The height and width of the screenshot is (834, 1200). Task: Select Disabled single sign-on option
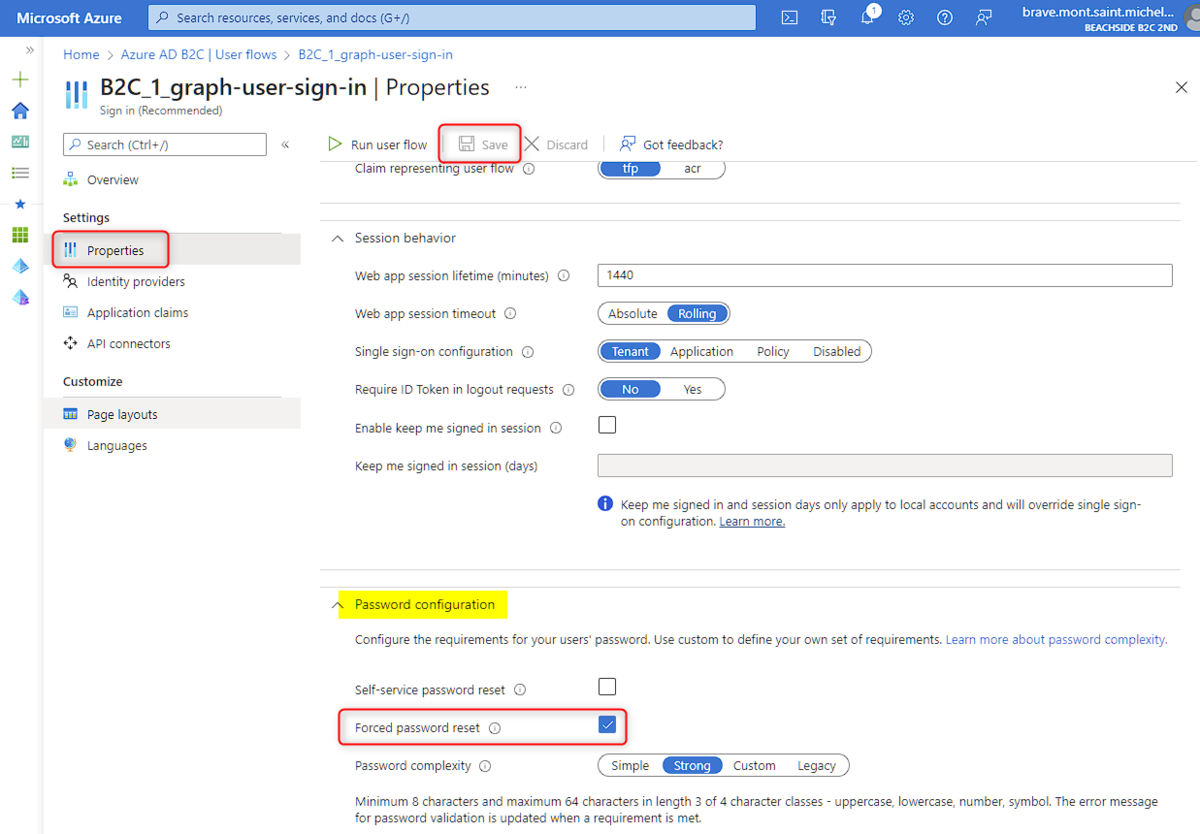click(x=837, y=352)
